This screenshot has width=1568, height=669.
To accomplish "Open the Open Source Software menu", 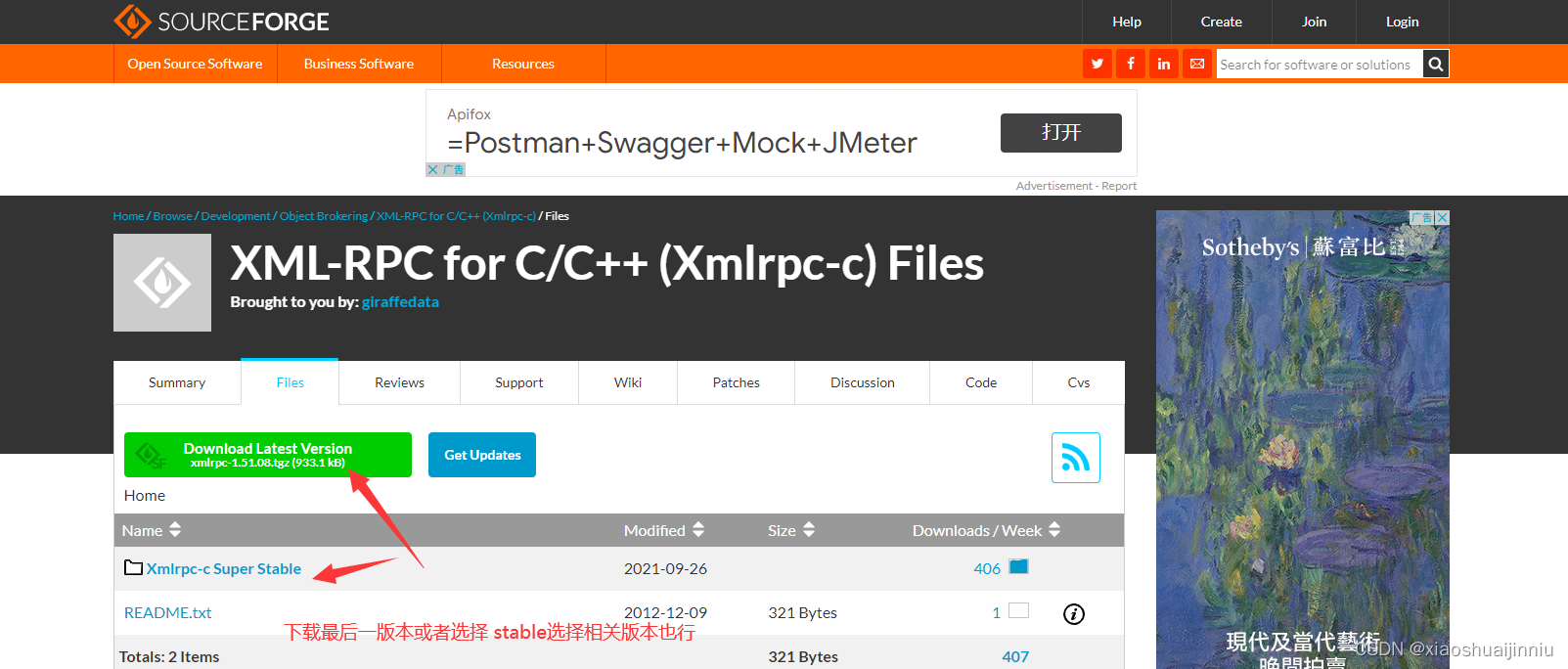I will click(195, 64).
